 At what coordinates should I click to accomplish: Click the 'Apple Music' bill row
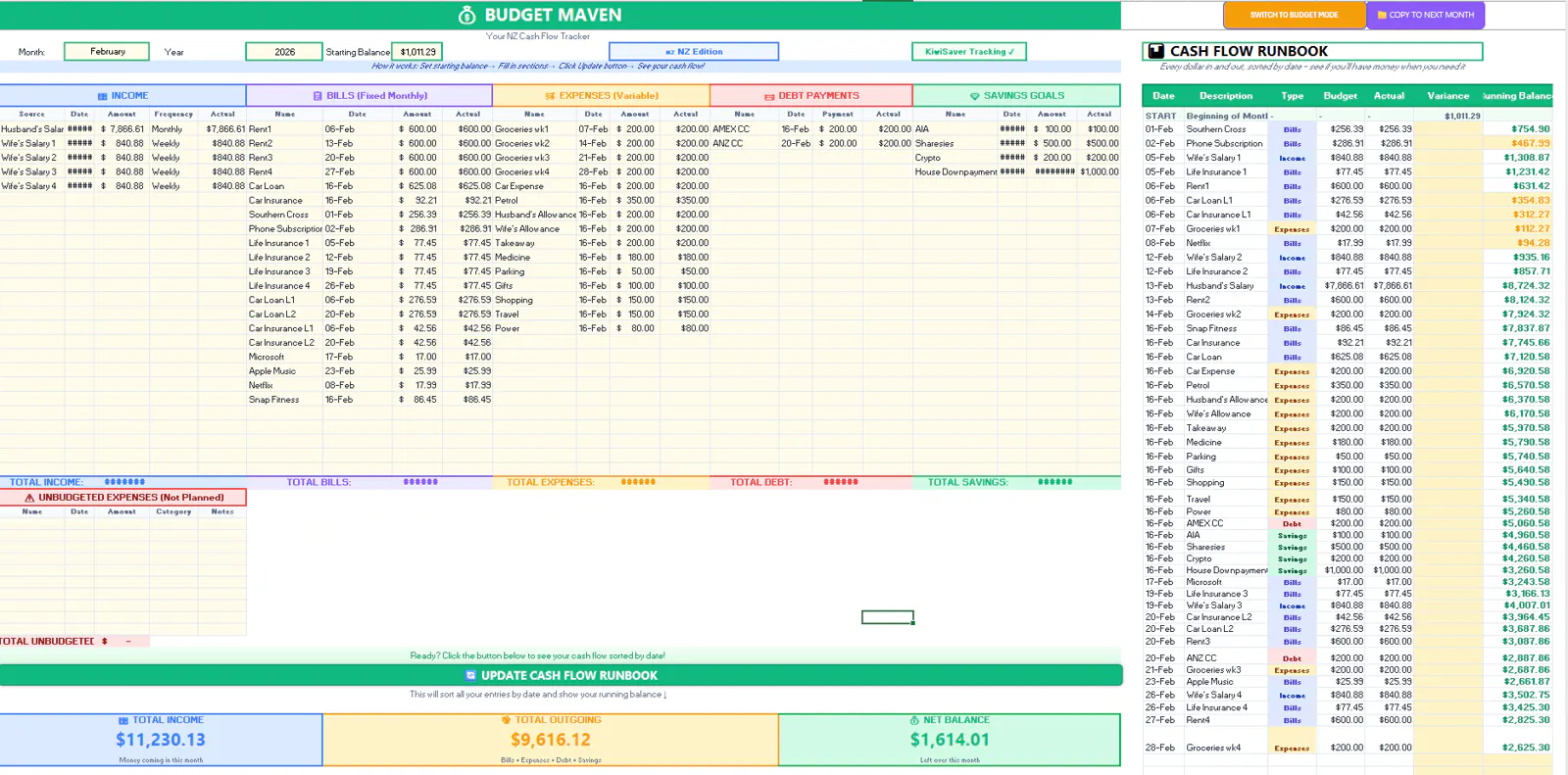[369, 371]
